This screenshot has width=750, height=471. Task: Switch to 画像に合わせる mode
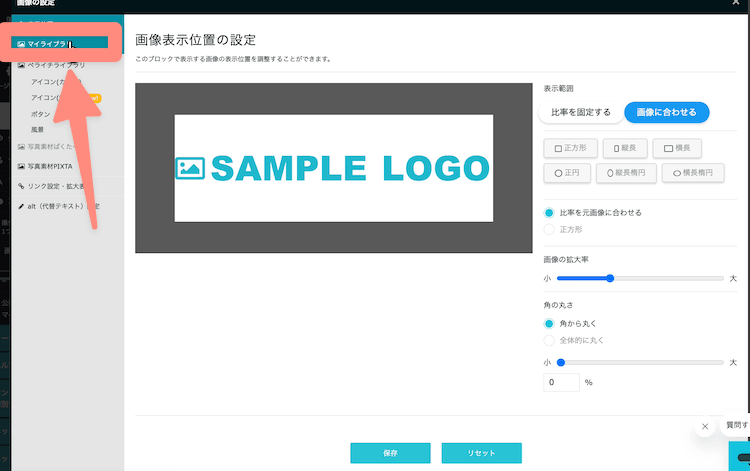click(666, 112)
